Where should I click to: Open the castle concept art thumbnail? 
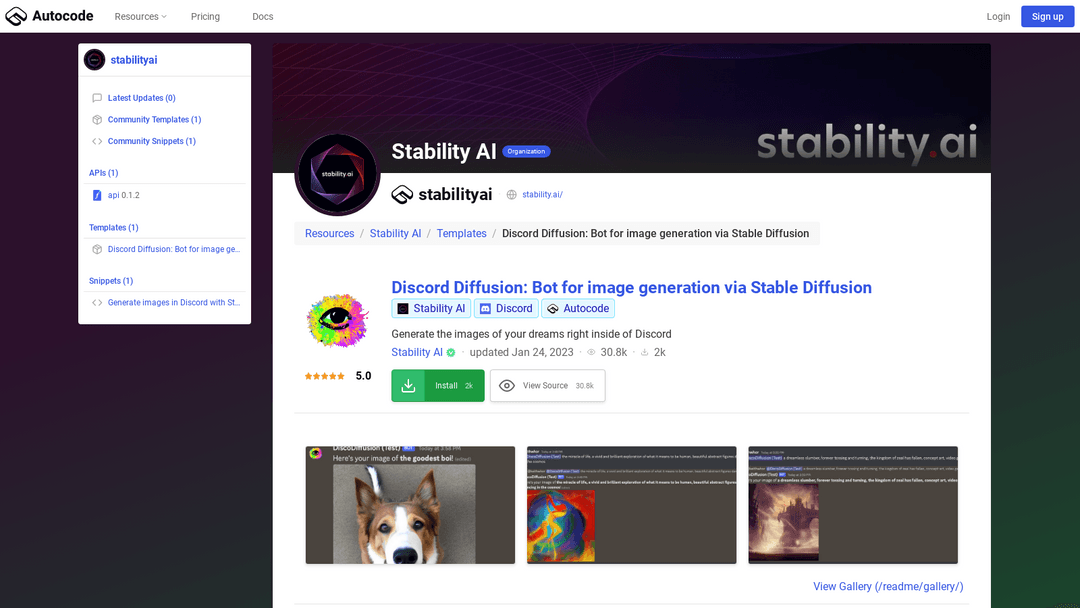tap(853, 505)
